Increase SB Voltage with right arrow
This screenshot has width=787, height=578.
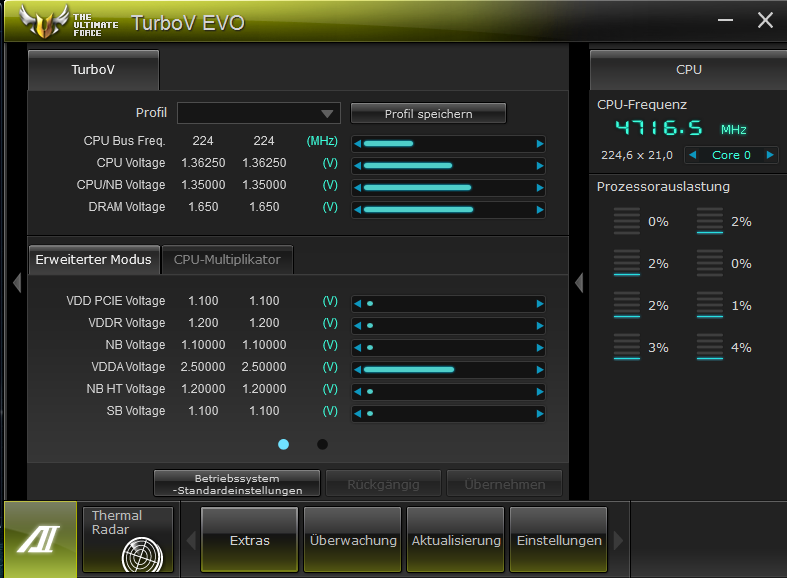click(x=540, y=413)
